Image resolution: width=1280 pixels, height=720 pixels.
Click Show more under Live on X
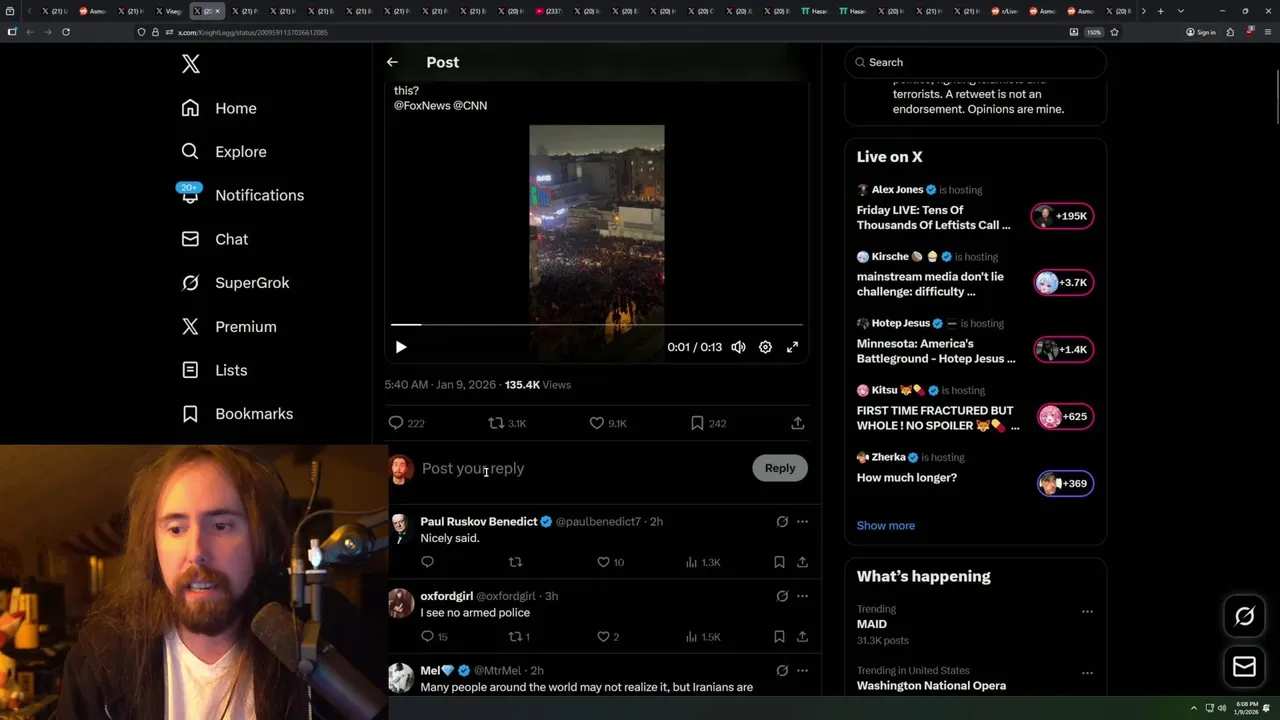pyautogui.click(x=885, y=526)
